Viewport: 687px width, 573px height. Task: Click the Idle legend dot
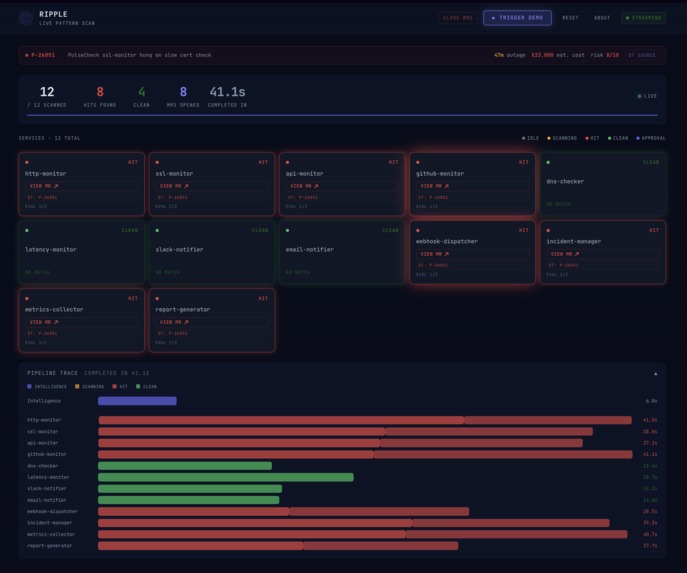tap(524, 138)
